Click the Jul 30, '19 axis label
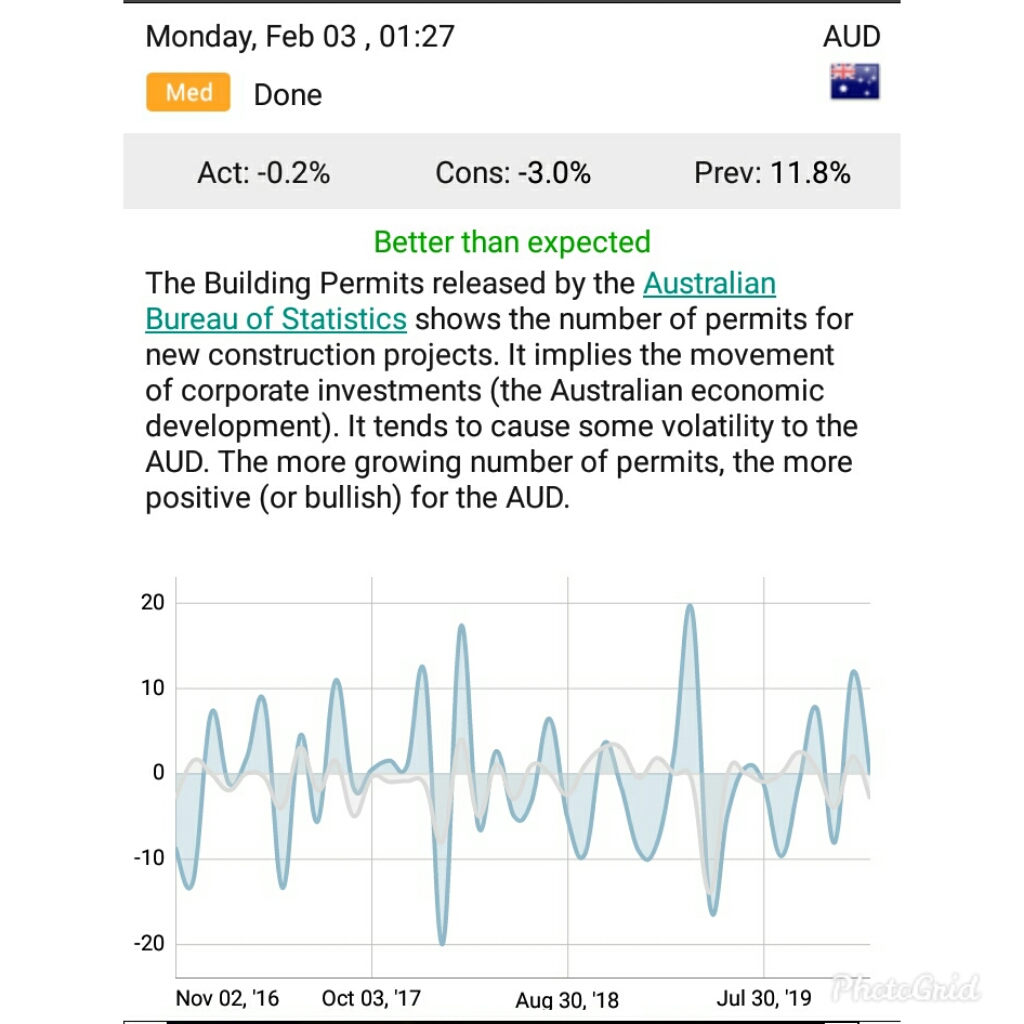This screenshot has height=1024, width=1024. coord(763,998)
